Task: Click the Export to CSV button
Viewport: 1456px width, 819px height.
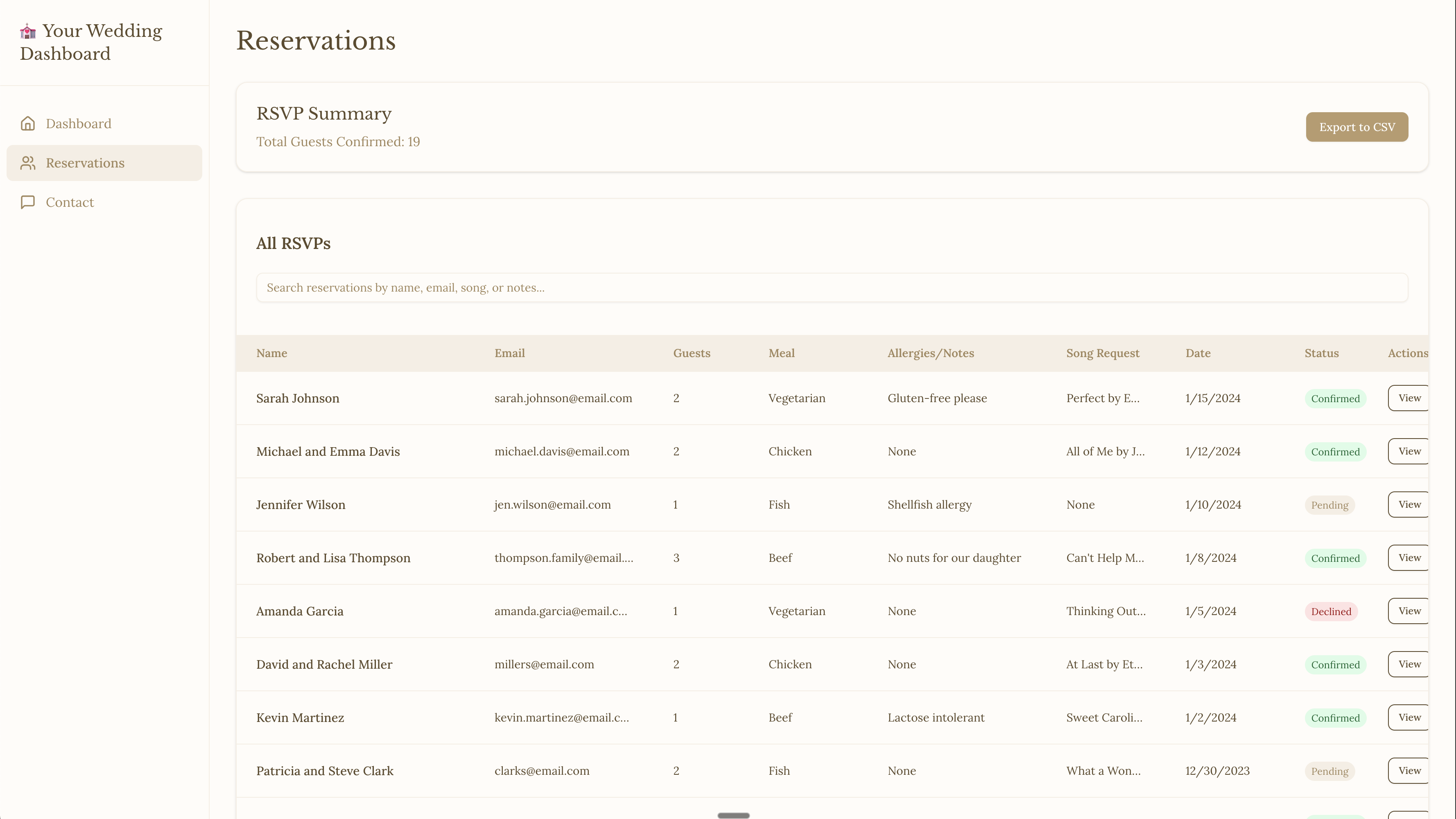Action: 1356,127
